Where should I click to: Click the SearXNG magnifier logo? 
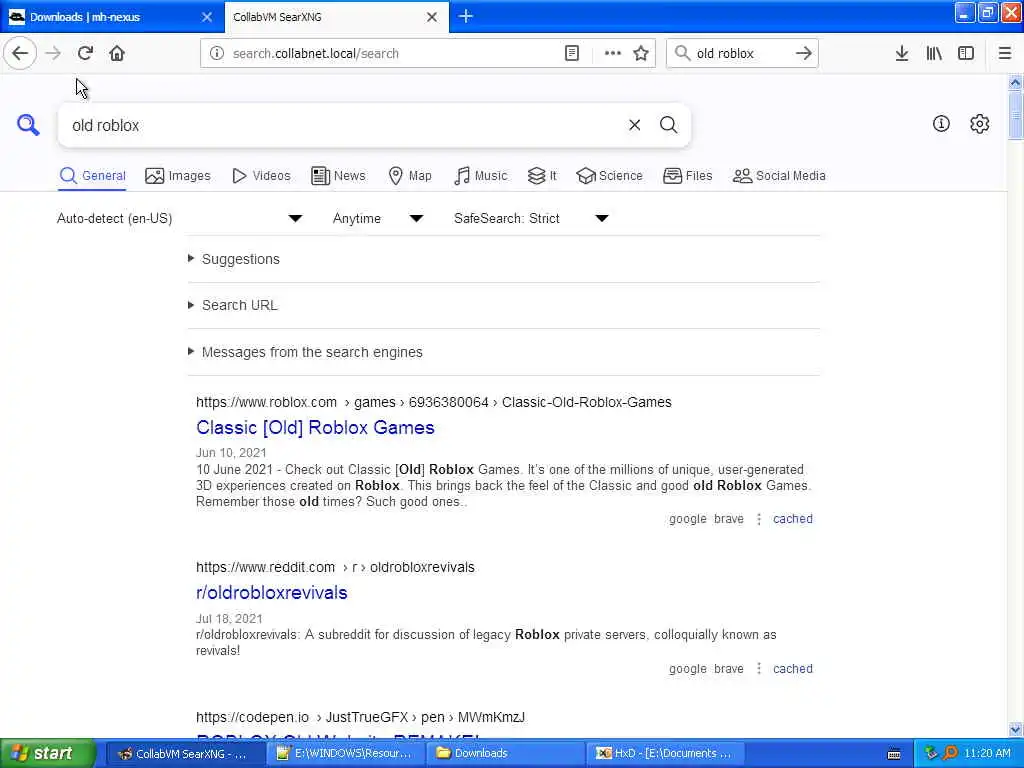coord(28,125)
